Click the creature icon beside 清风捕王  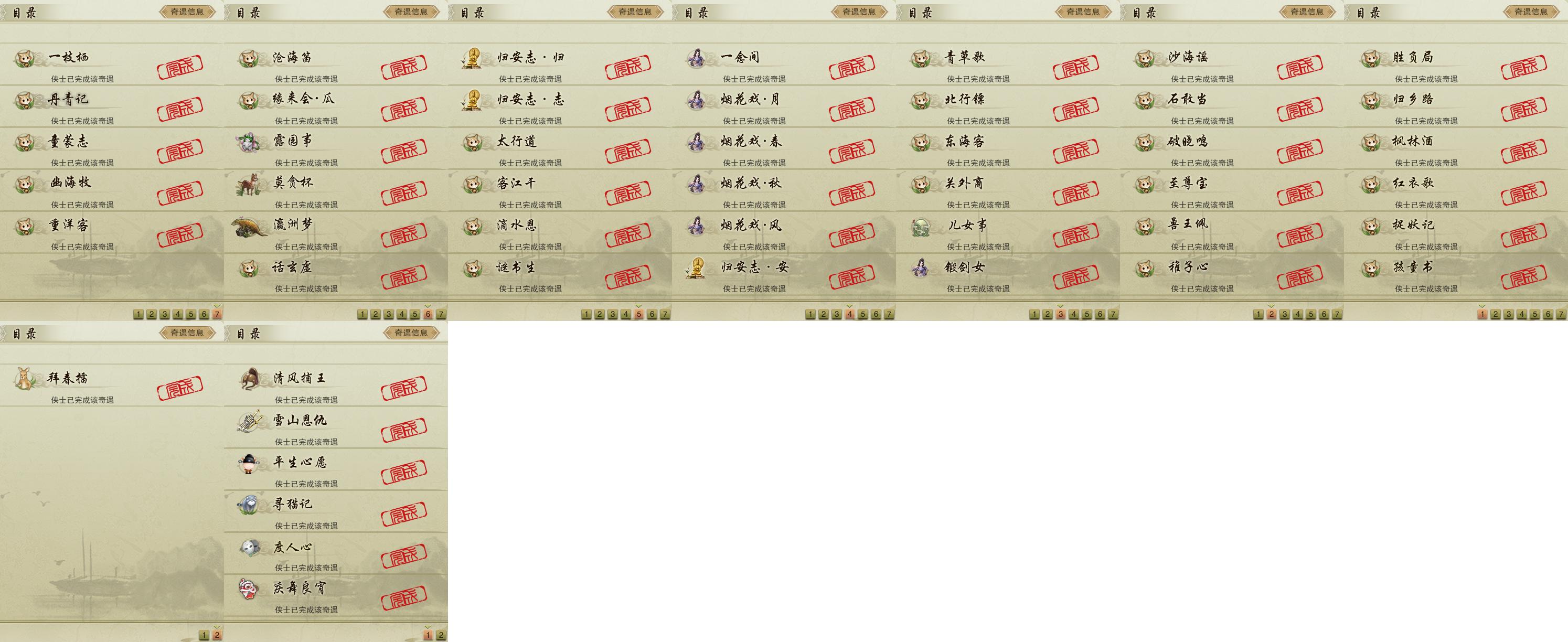click(x=250, y=379)
